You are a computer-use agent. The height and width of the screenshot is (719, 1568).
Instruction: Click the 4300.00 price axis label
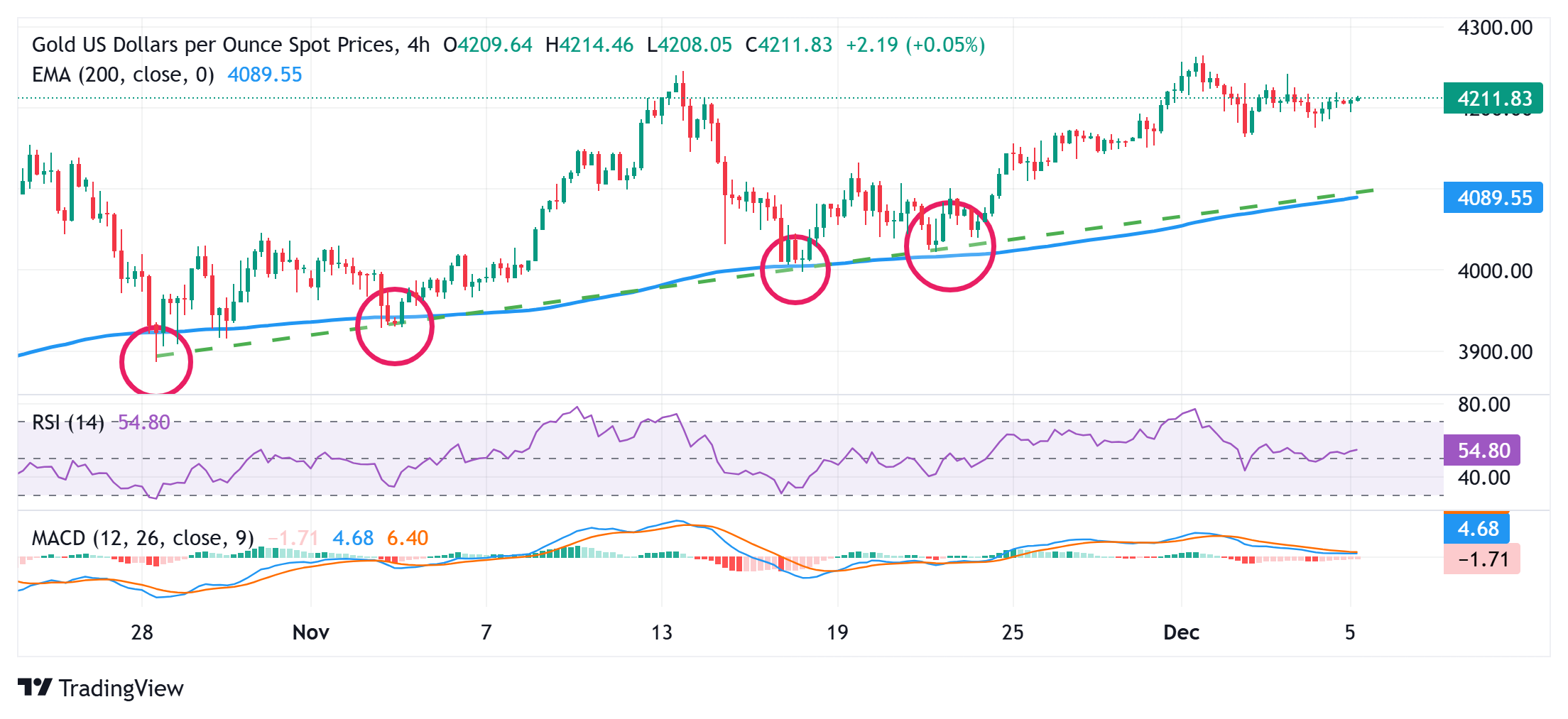point(1494,28)
